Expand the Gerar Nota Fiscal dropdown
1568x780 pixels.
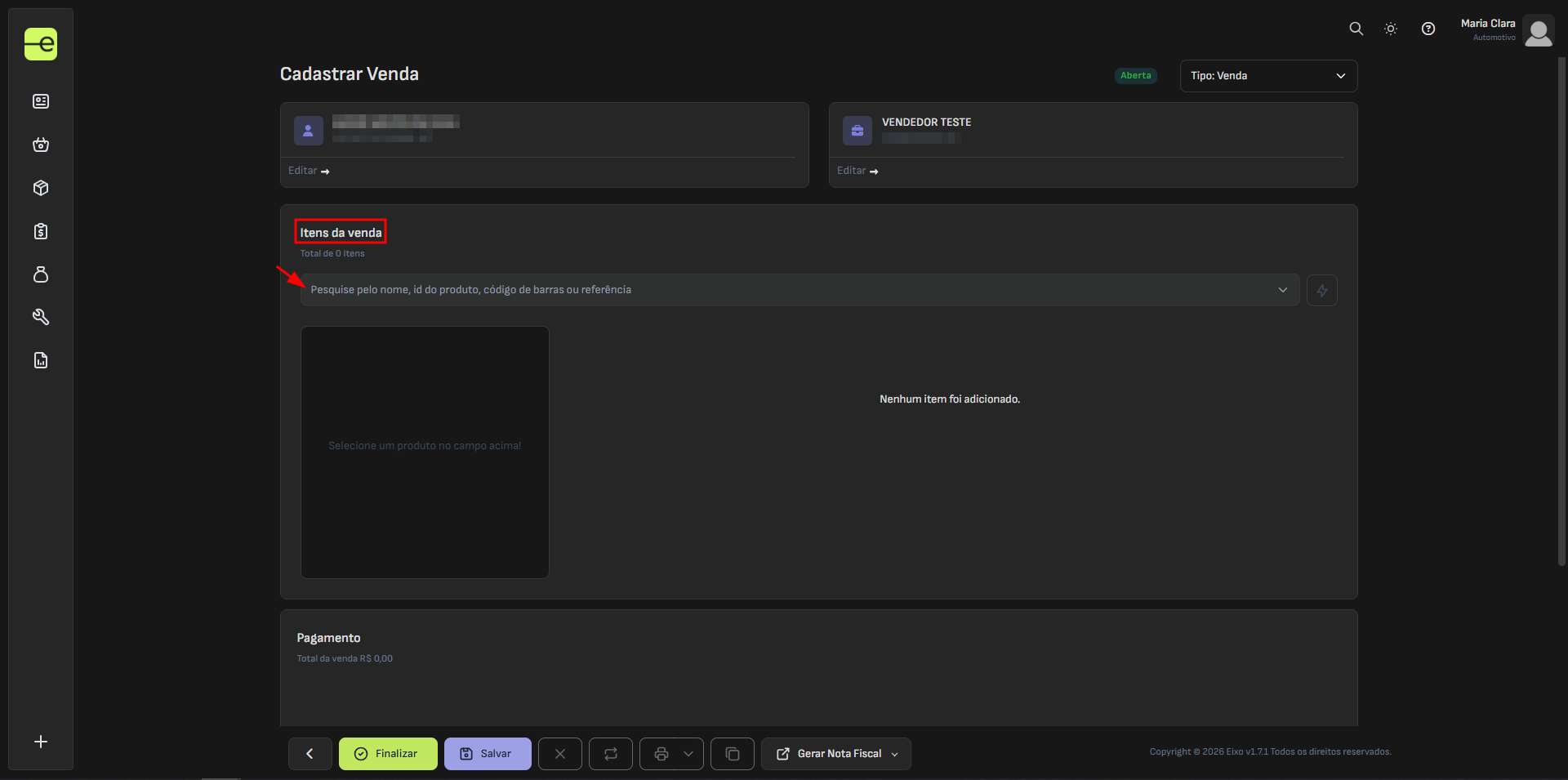click(x=895, y=754)
